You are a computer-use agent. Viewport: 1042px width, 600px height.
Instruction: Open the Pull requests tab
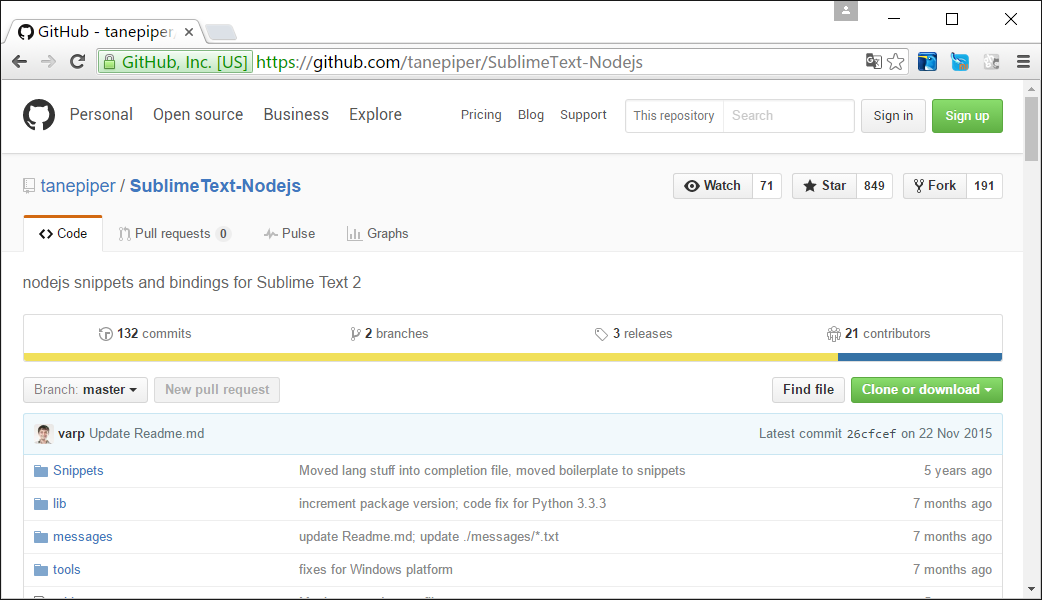(174, 234)
